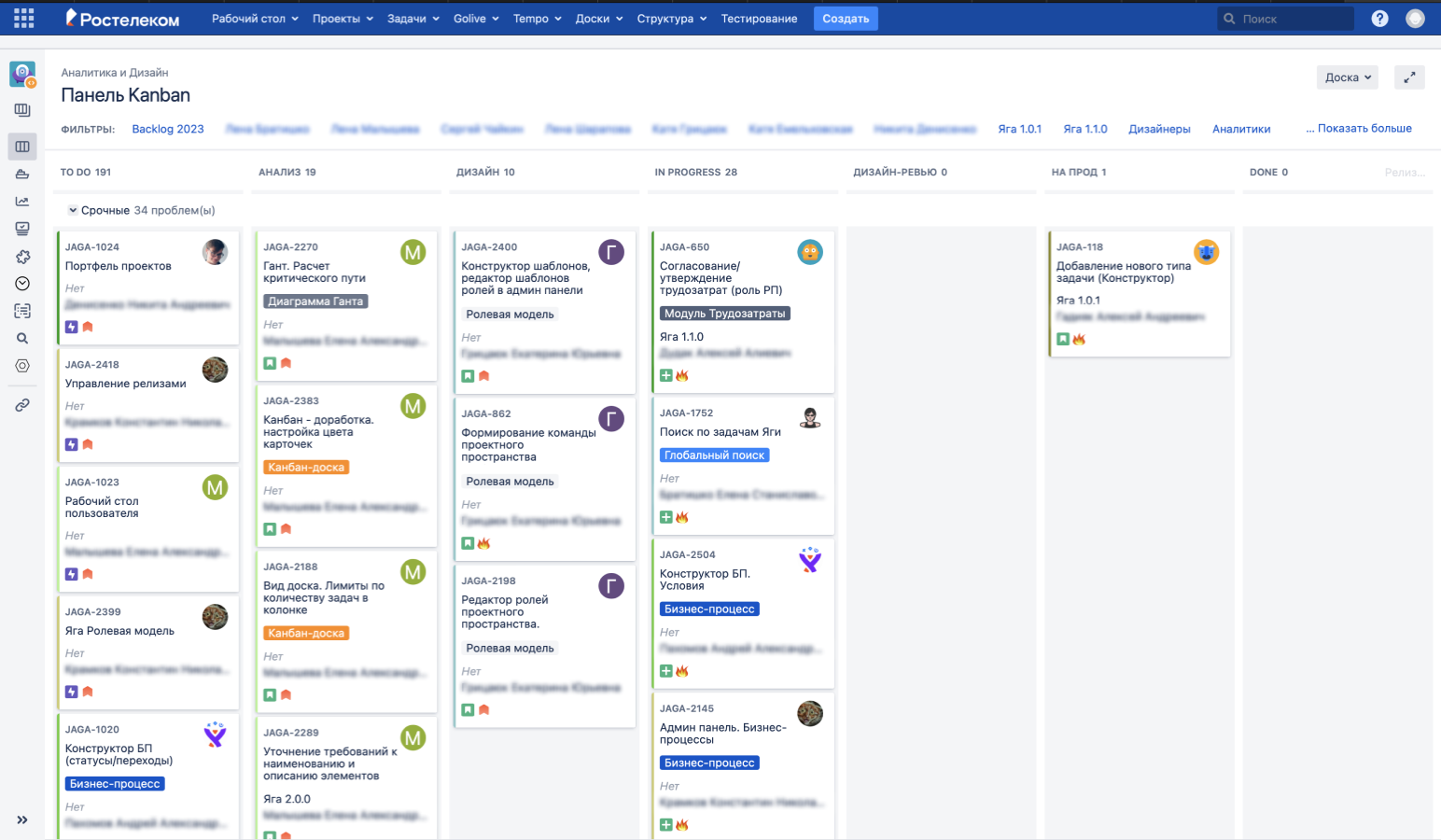Click the assignee avatar on JAGA-650 card
Screen dimensions: 1441x840
point(810,252)
